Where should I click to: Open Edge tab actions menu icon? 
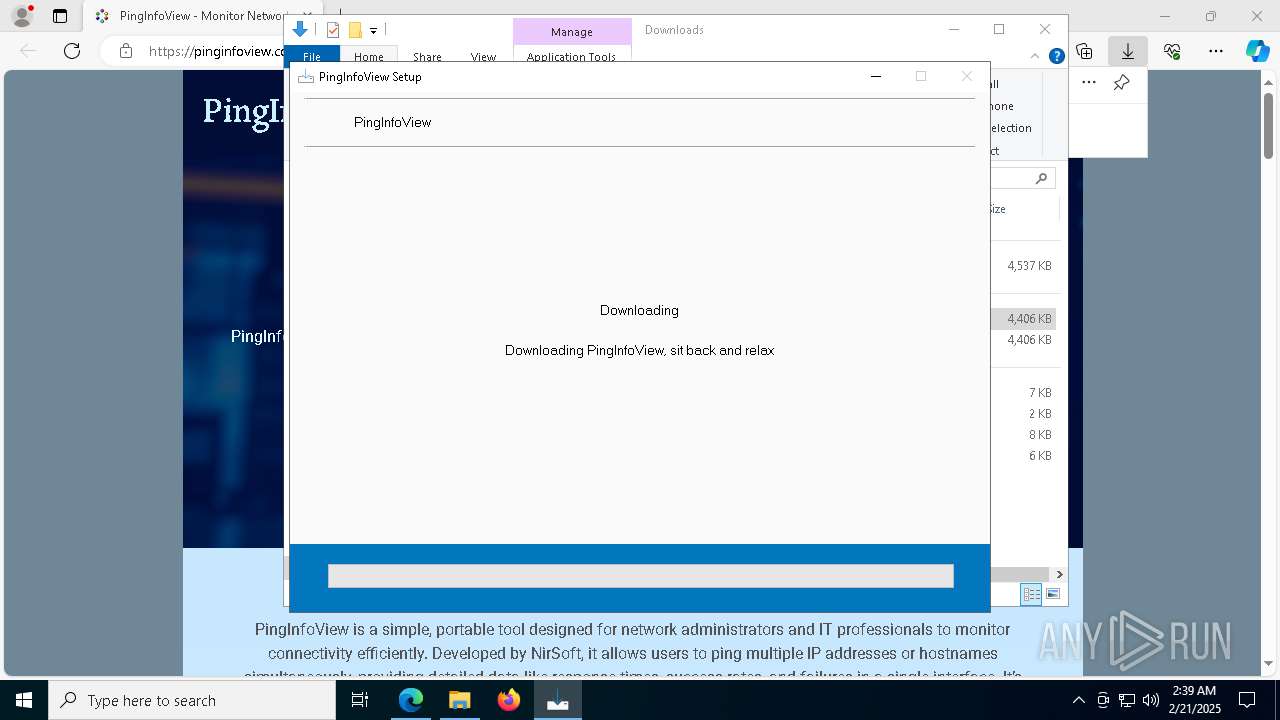pos(60,16)
